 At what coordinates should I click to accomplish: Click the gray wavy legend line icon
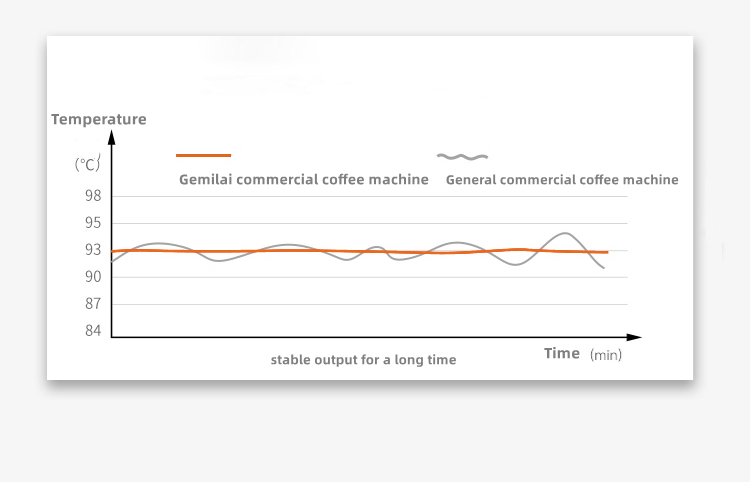click(x=462, y=157)
